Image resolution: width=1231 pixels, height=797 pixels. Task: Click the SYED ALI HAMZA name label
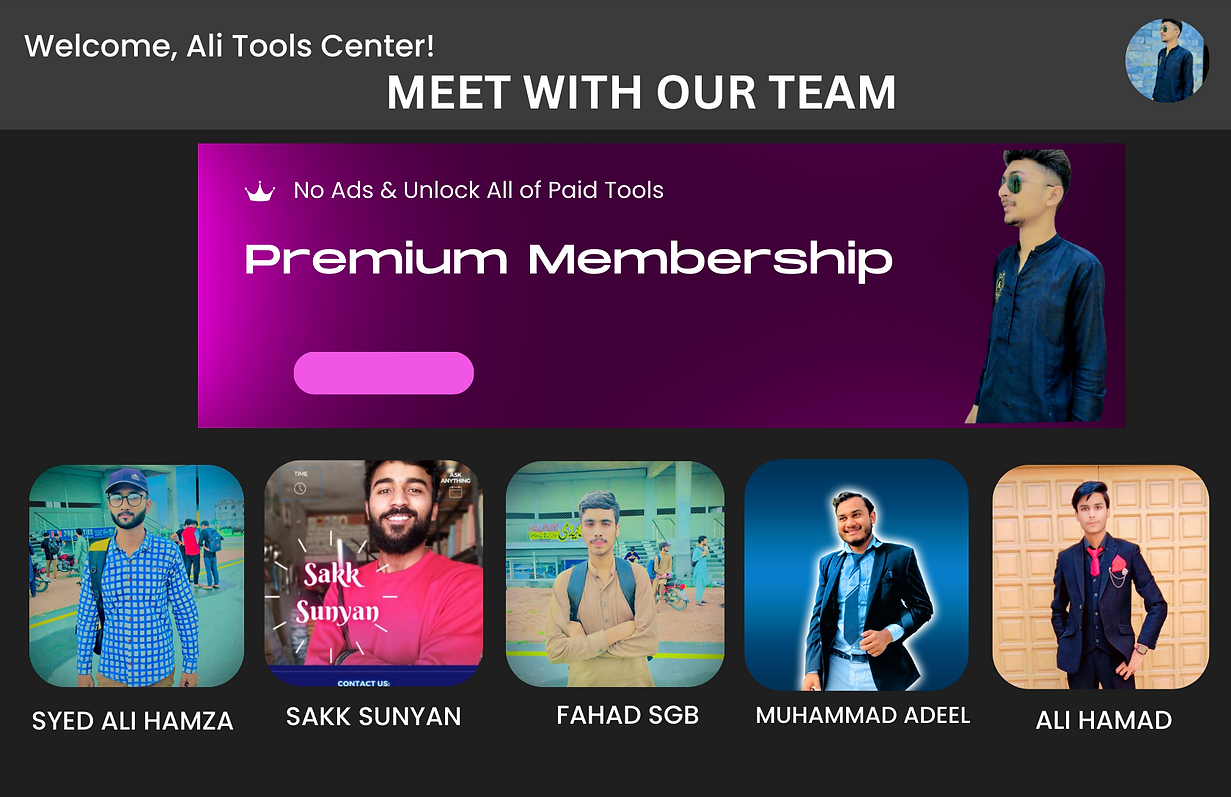pyautogui.click(x=132, y=721)
